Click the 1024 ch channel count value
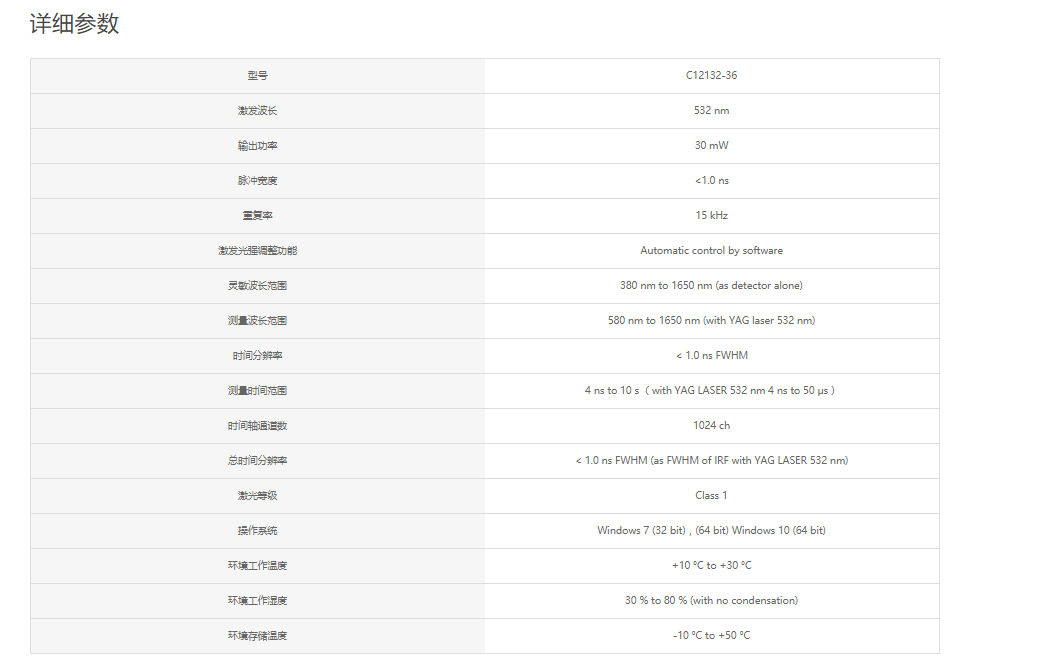Viewport: 1044px width, 667px height. [711, 425]
